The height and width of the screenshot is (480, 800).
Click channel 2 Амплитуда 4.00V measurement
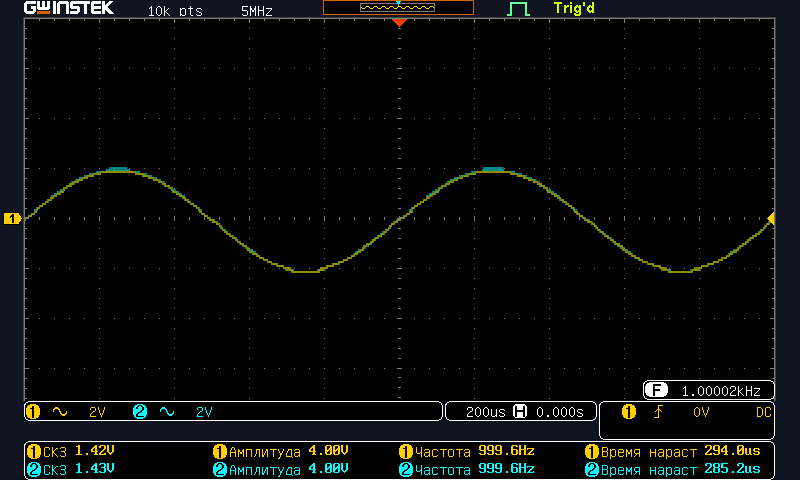(x=281, y=469)
